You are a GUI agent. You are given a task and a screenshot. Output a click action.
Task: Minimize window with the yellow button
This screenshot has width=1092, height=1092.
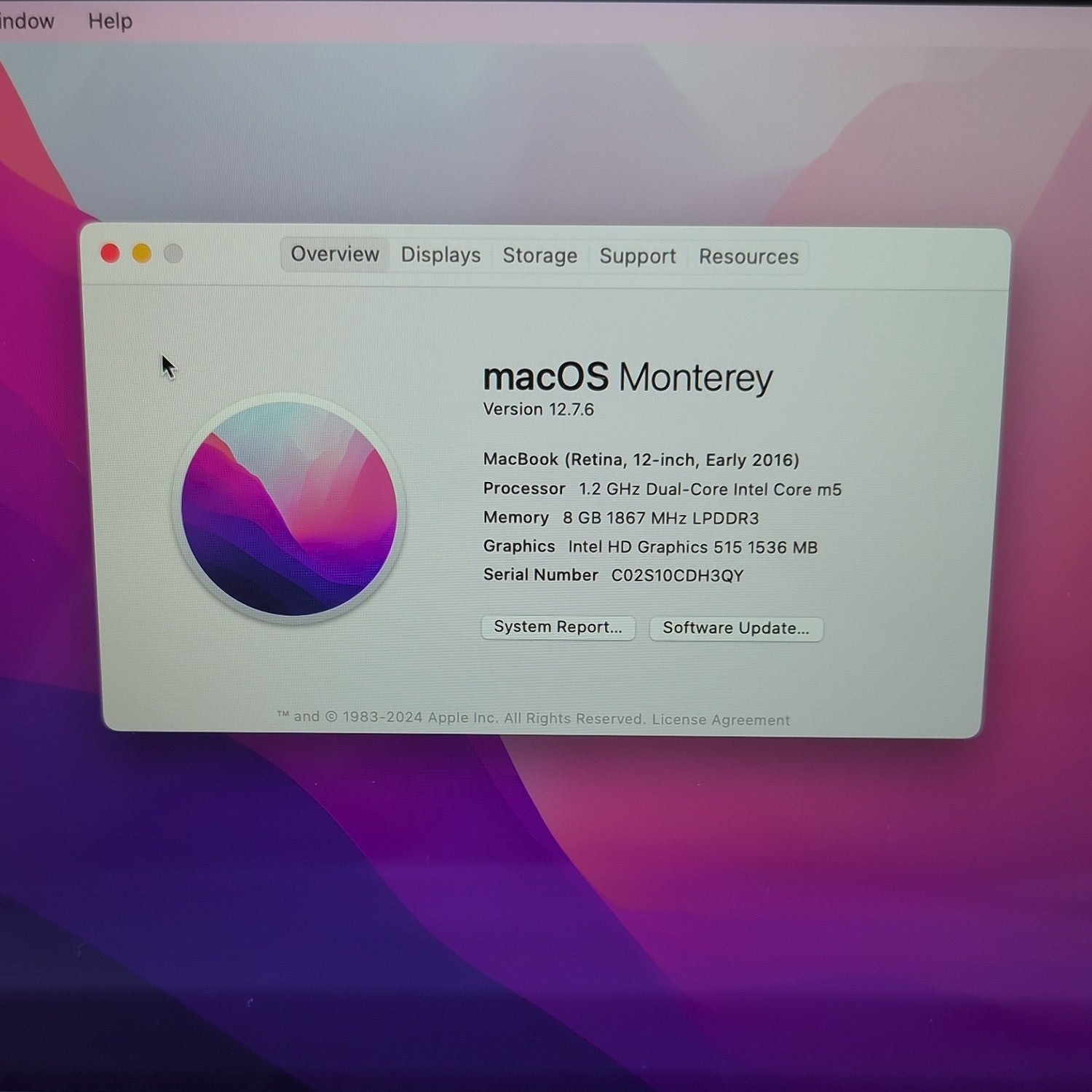click(142, 253)
